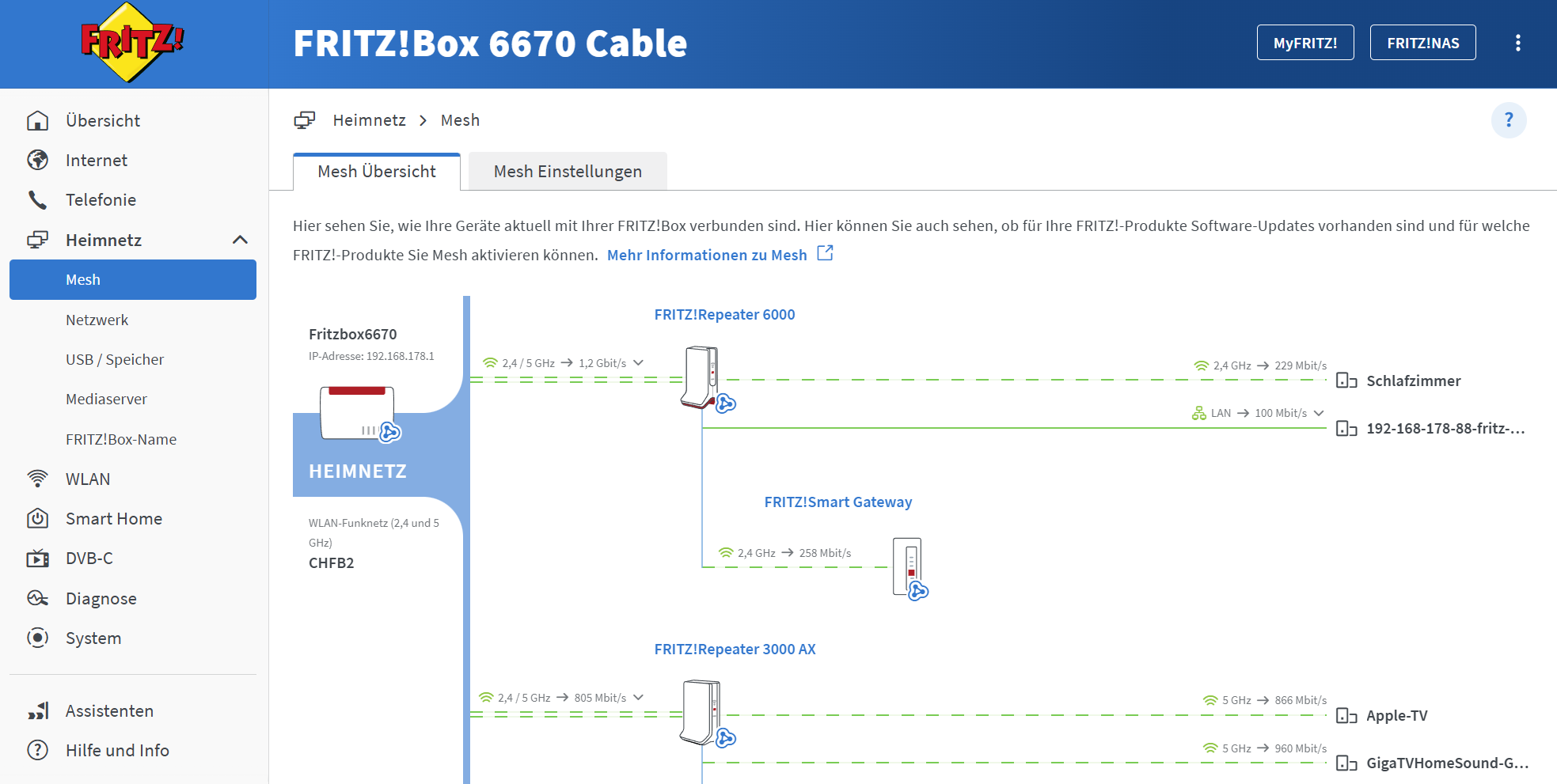The image size is (1557, 784).
Task: Click the FRITZ!Repeater 3000 AX device image
Action: (x=701, y=712)
